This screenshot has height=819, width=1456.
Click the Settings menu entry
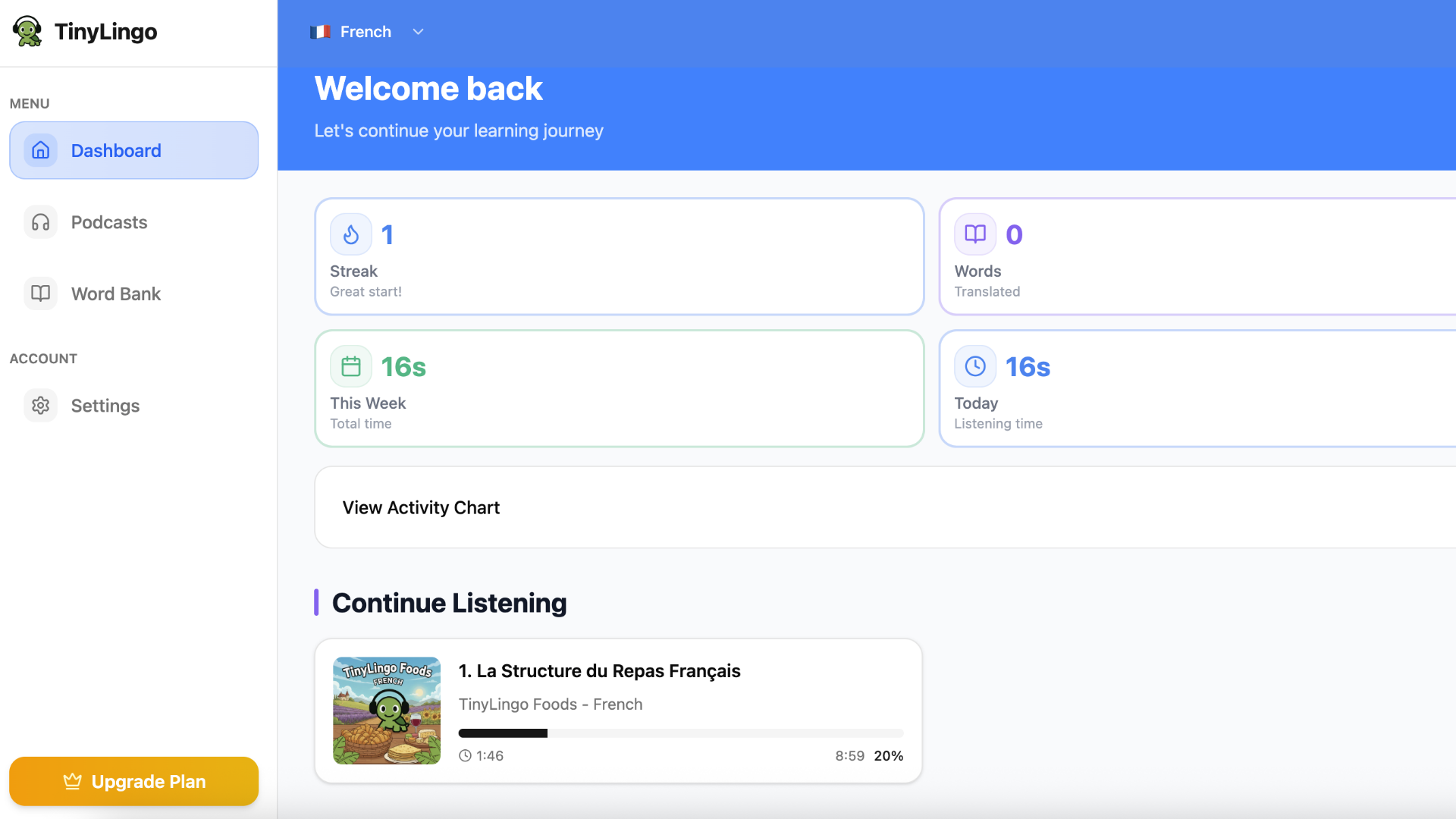105,405
